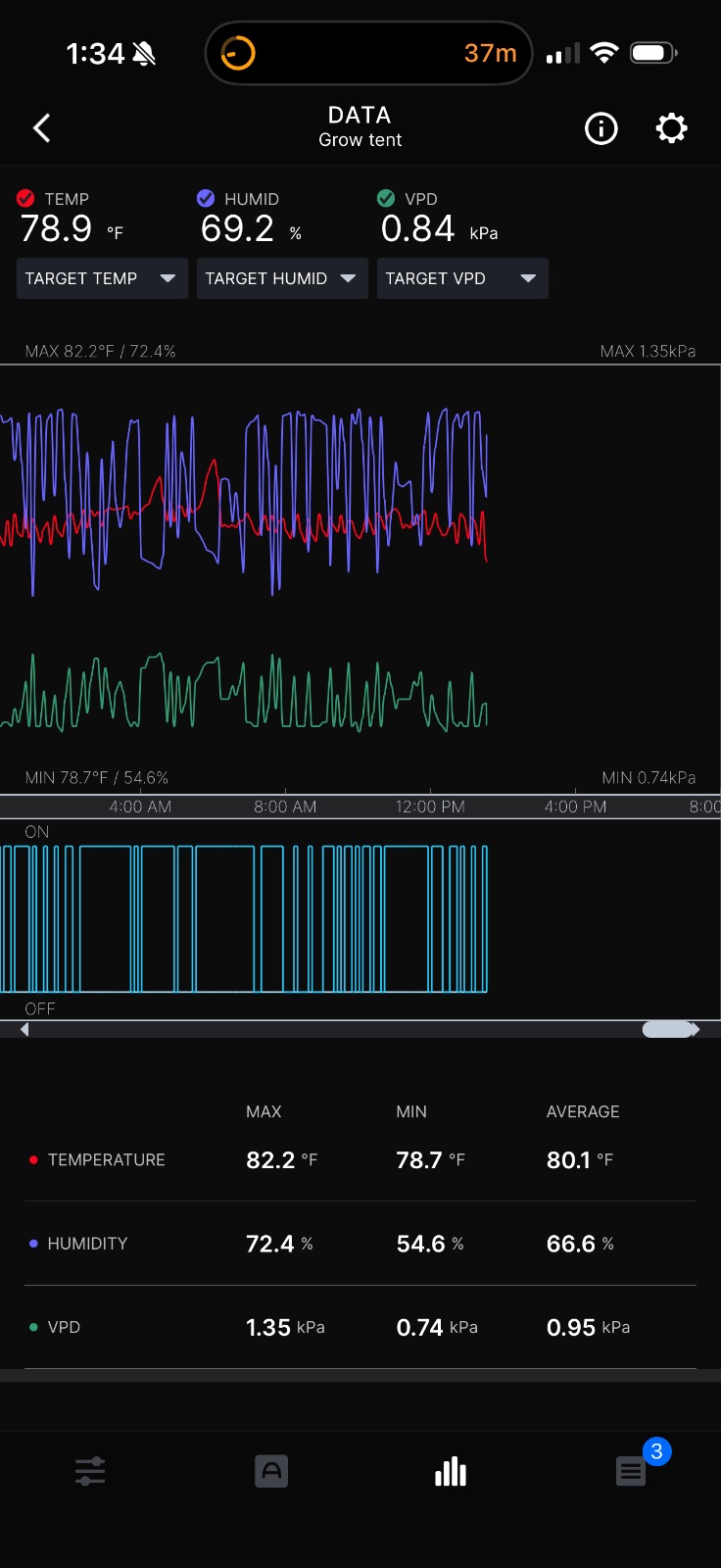Expand the TARGET HUMID dropdown

click(282, 278)
